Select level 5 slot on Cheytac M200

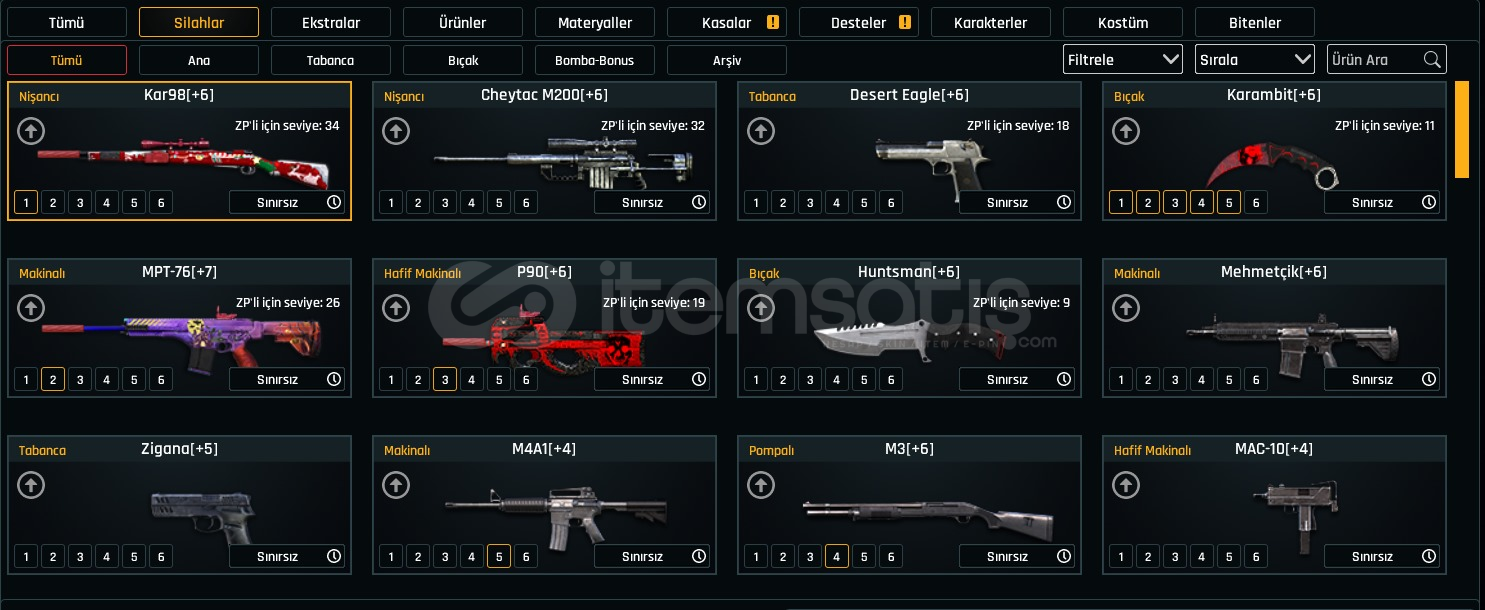click(499, 202)
